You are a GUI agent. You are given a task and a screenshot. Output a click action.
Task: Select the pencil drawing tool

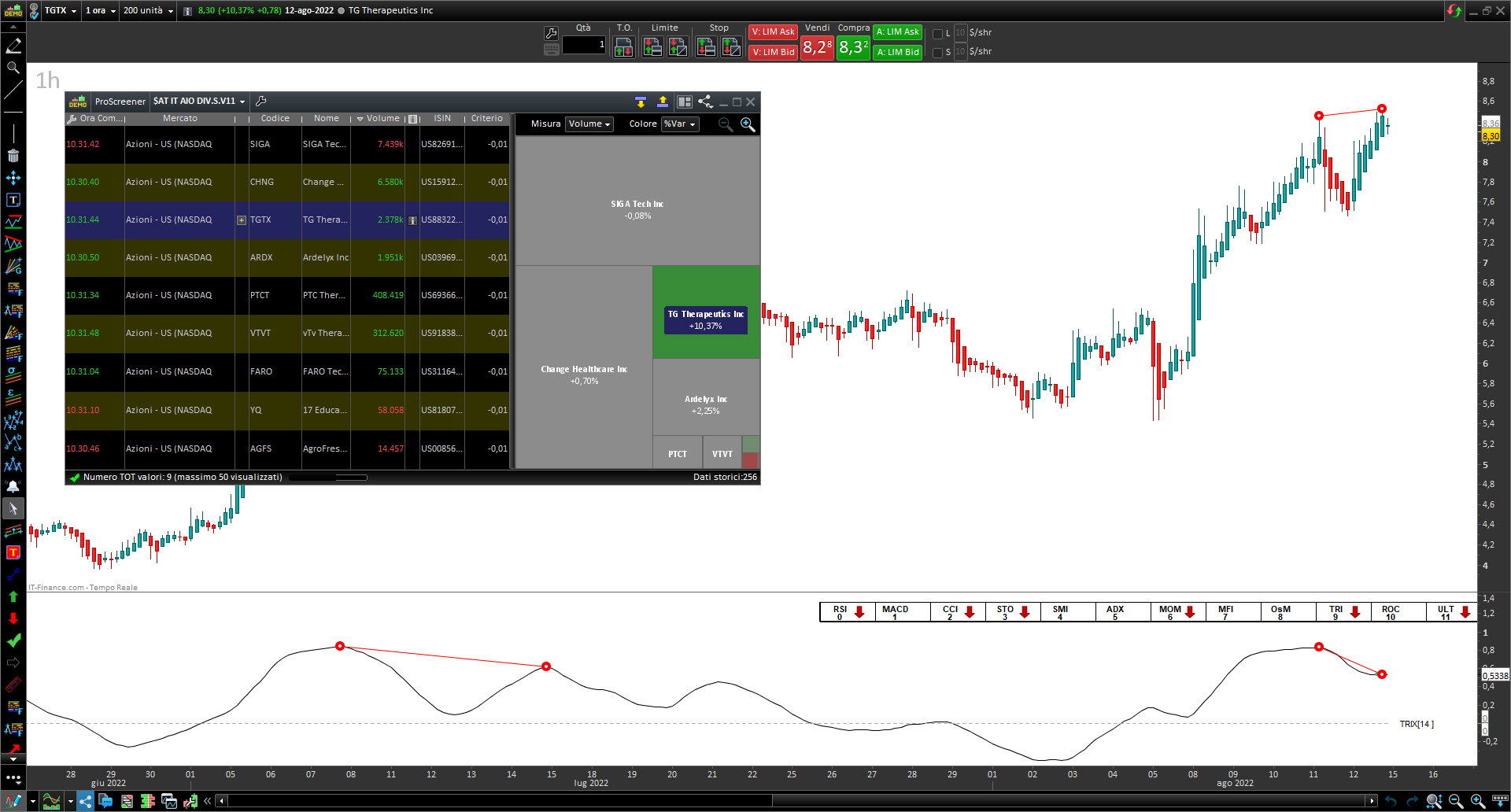pos(13,46)
